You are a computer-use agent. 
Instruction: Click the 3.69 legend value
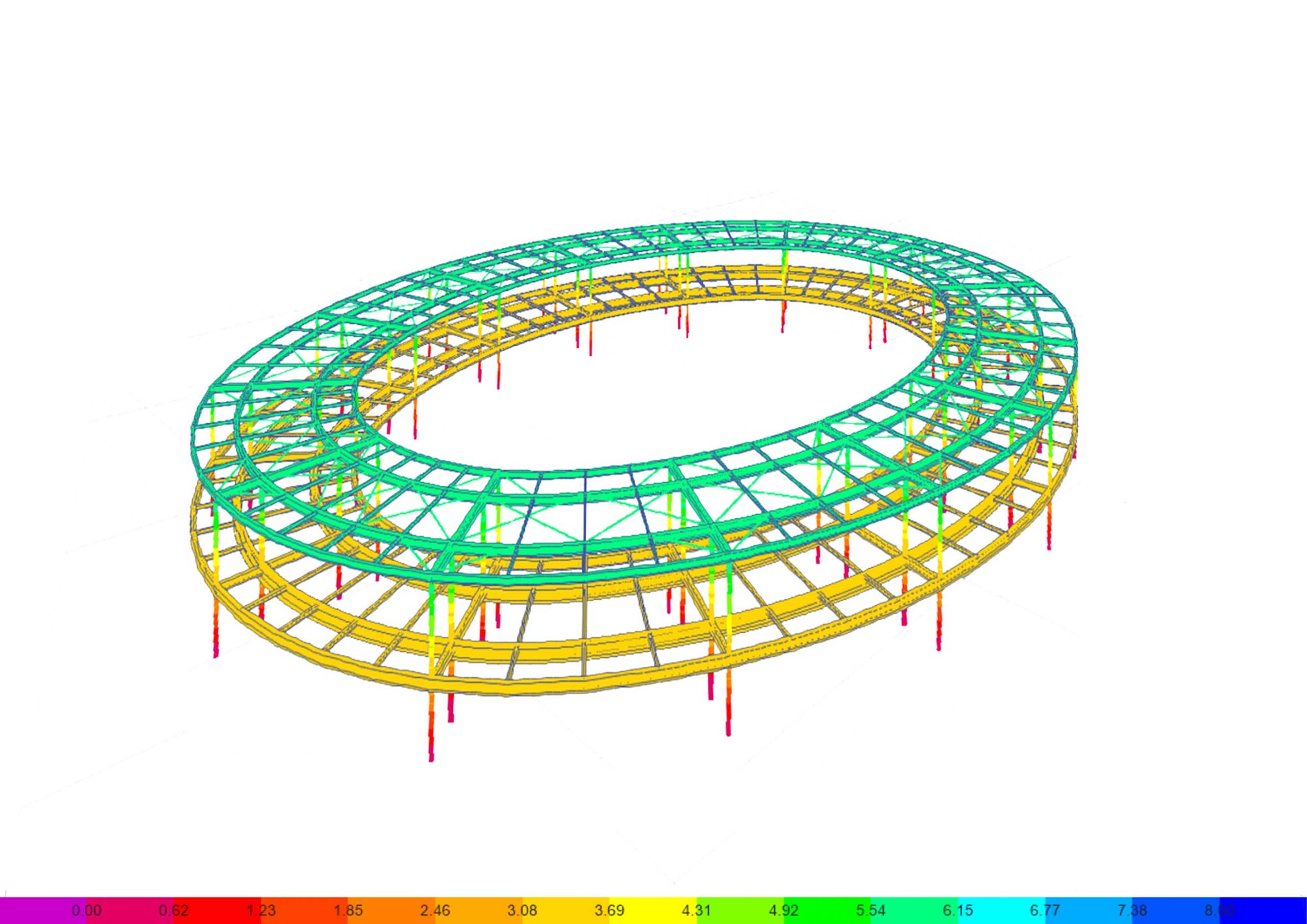point(609,910)
